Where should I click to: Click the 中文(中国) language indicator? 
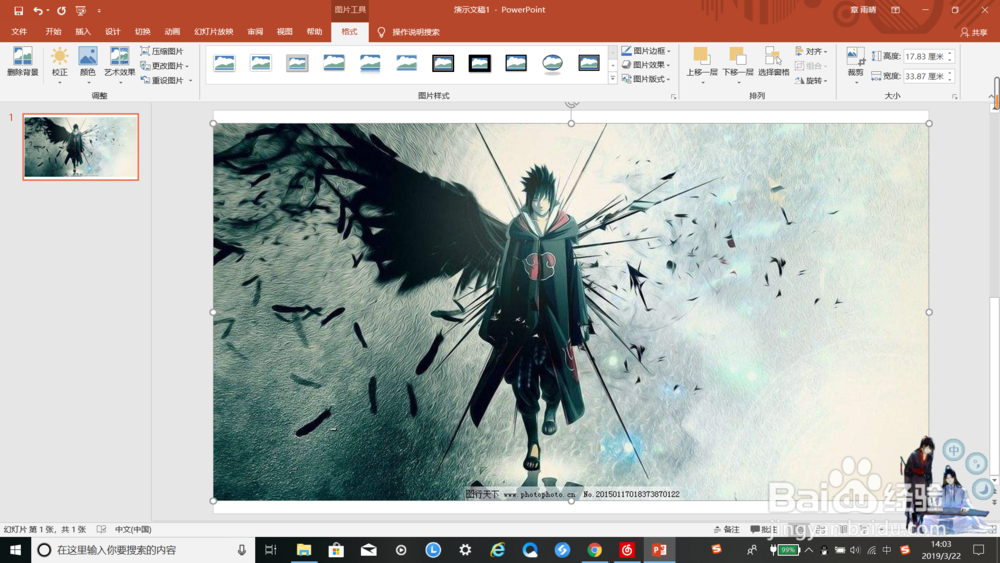(133, 529)
